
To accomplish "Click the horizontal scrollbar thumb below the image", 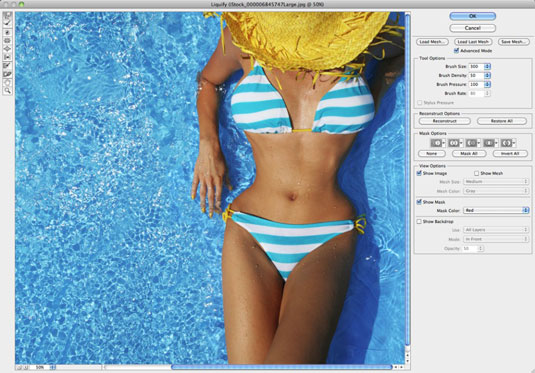I will pos(281,367).
